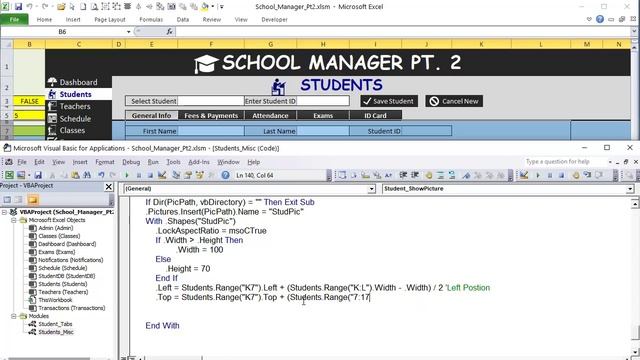Screen dimensions: 640x360
Task: Open Project Explorer from the VBA toolbar
Action: 176,175
